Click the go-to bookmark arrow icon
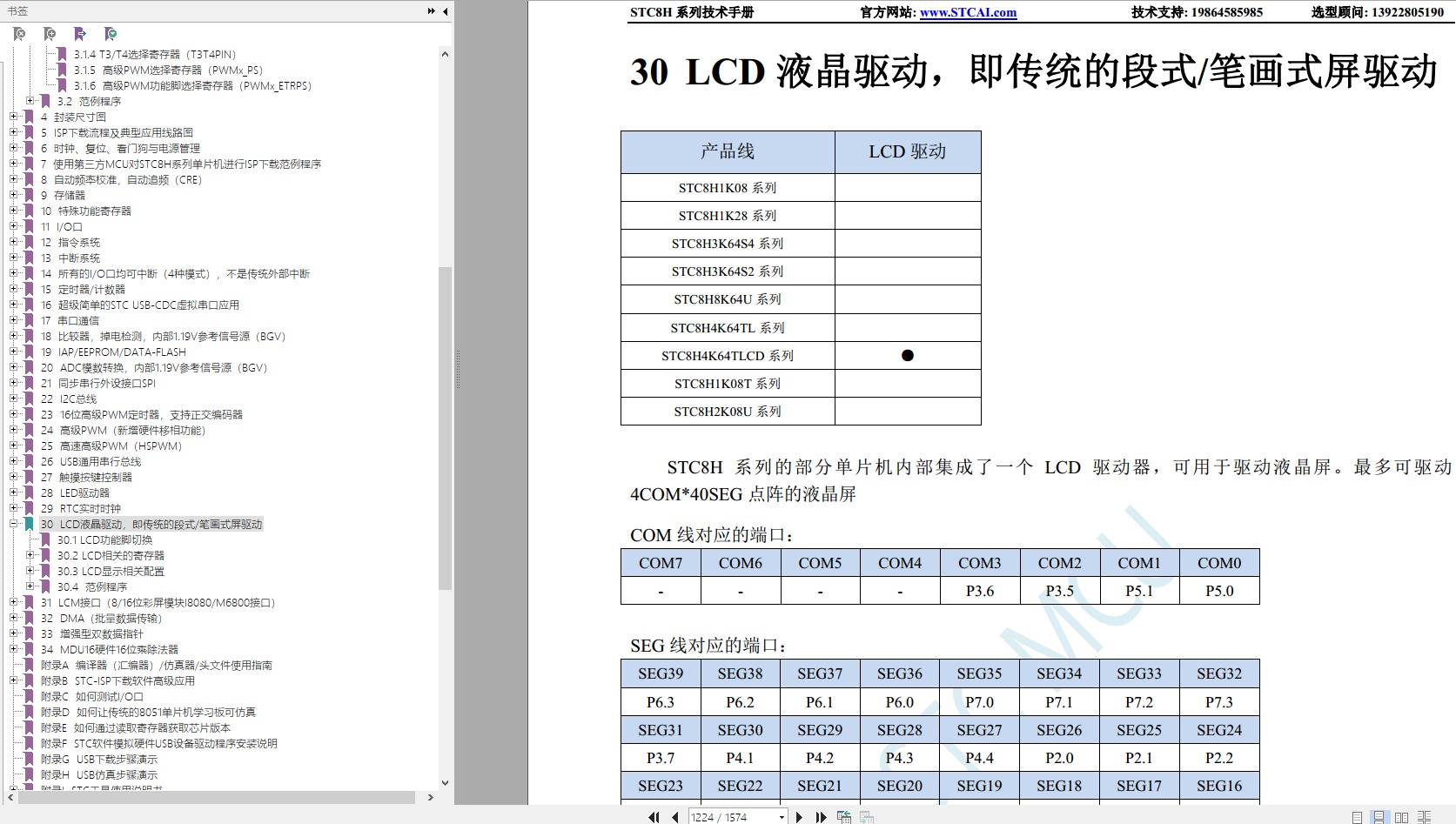 point(80,34)
